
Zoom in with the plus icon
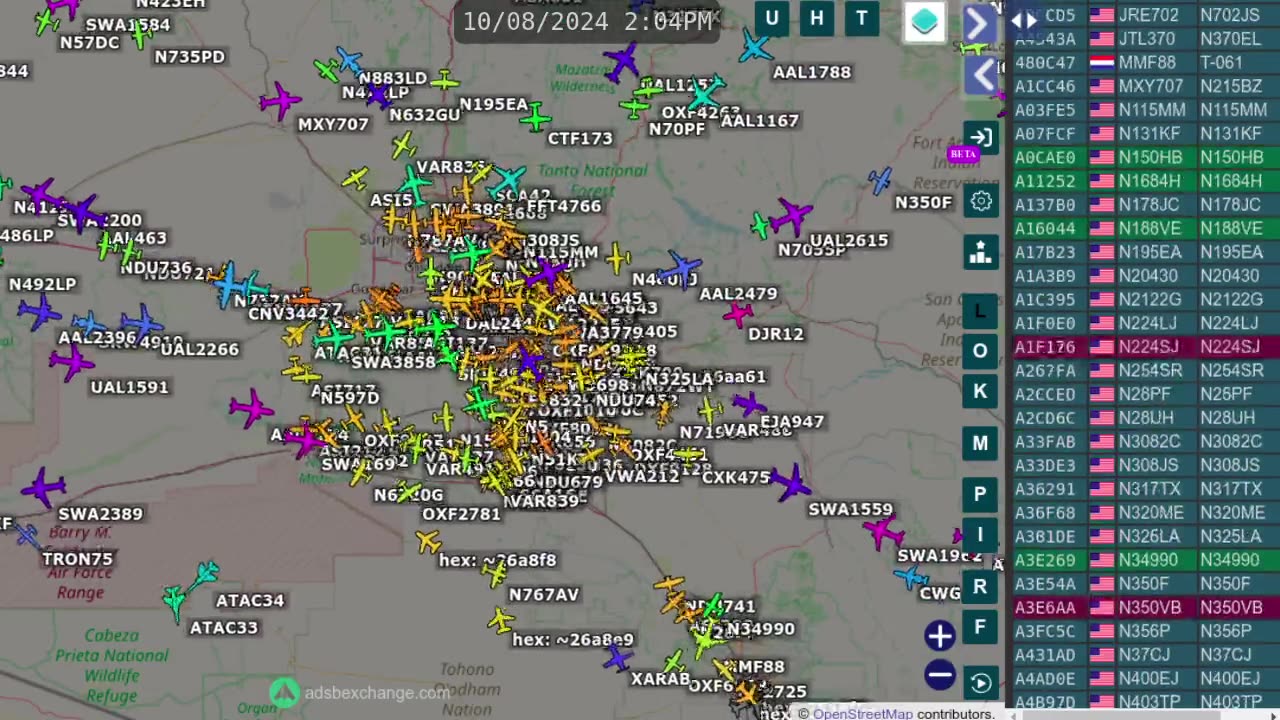click(939, 635)
